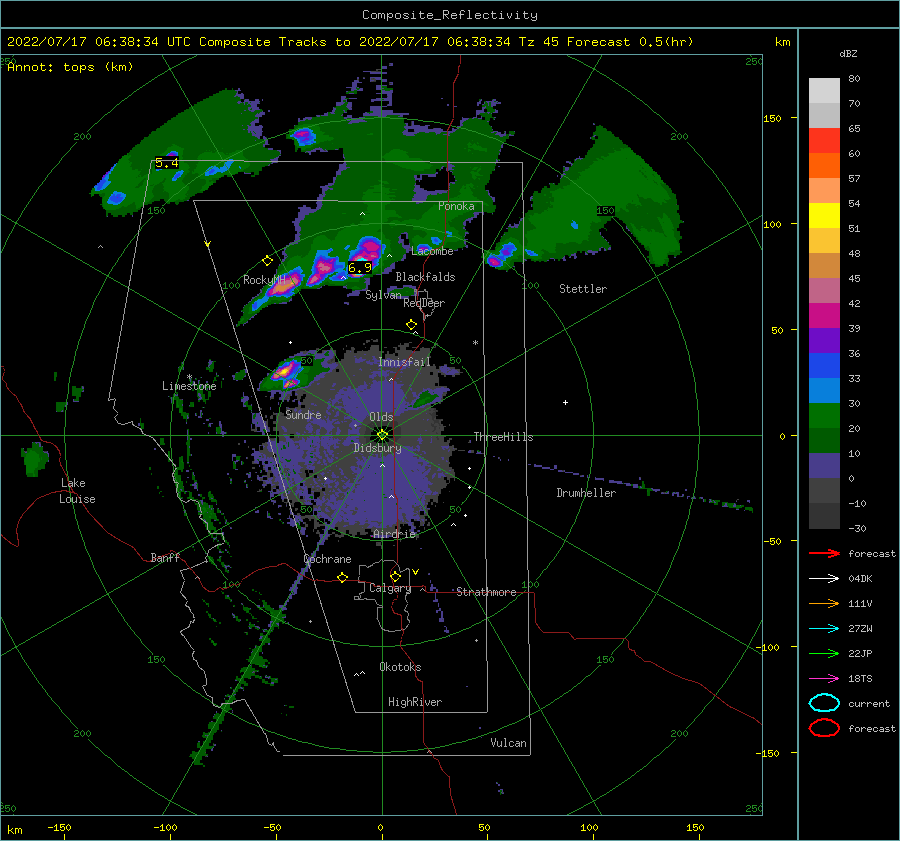Click the dBZ scale heading
Image resolution: width=900 pixels, height=841 pixels.
pos(848,54)
